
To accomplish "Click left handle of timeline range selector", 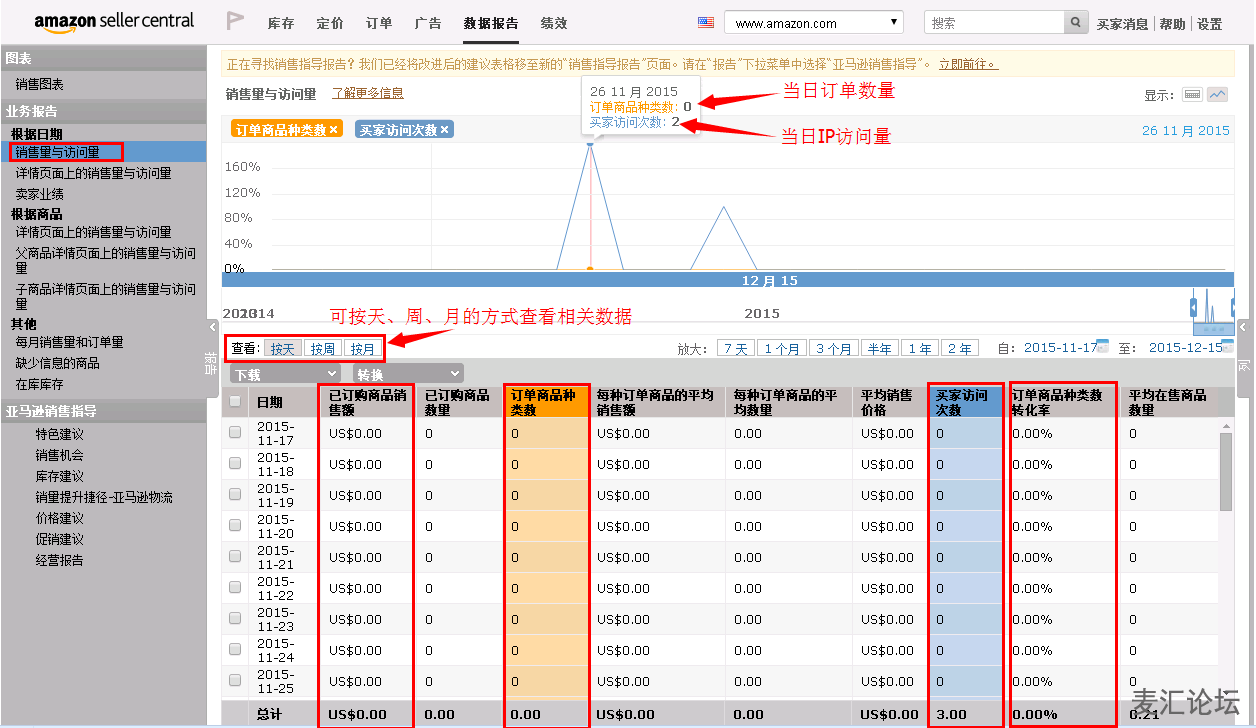I will [1193, 307].
